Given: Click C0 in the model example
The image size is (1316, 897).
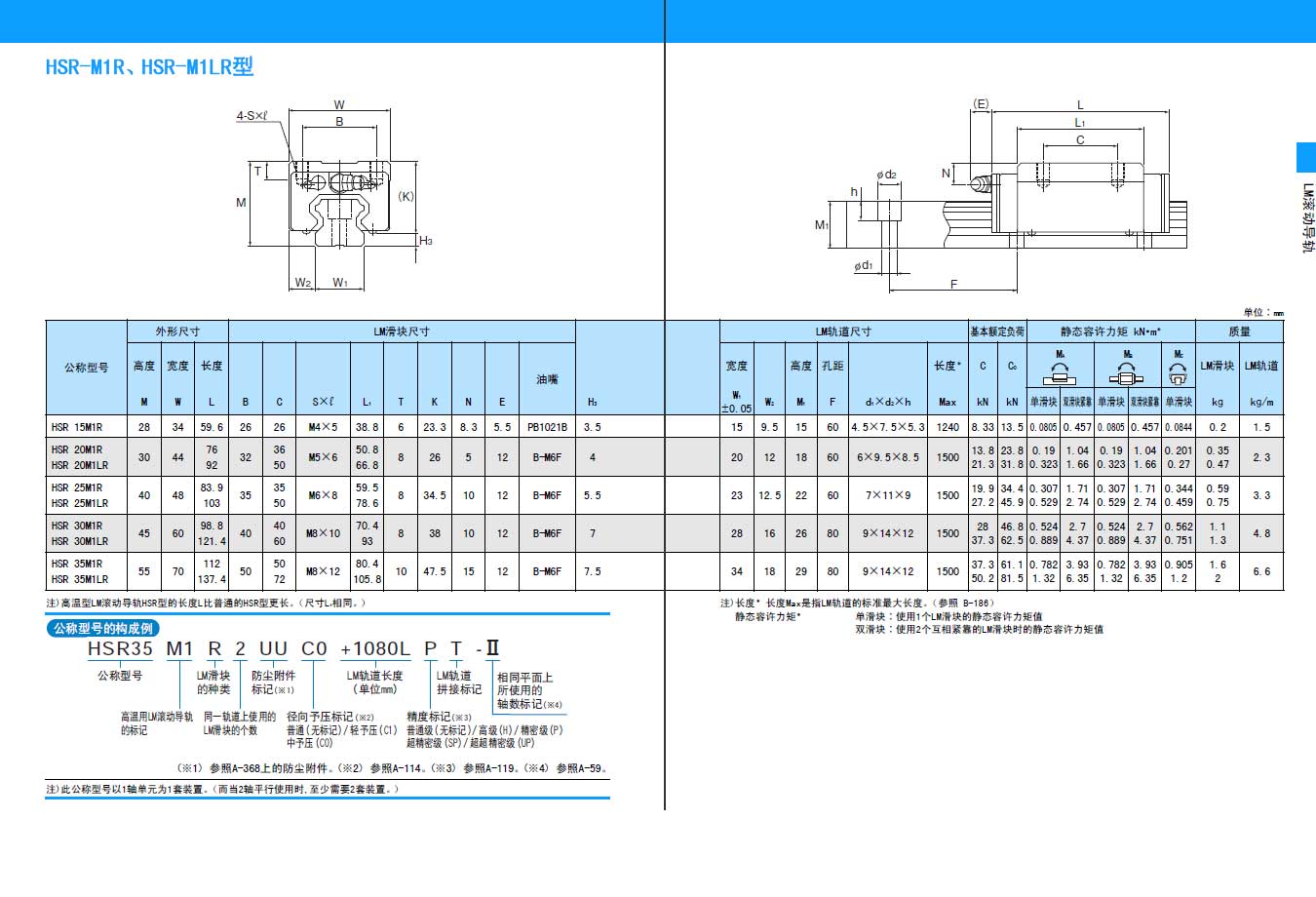Looking at the screenshot, I should coord(314,649).
